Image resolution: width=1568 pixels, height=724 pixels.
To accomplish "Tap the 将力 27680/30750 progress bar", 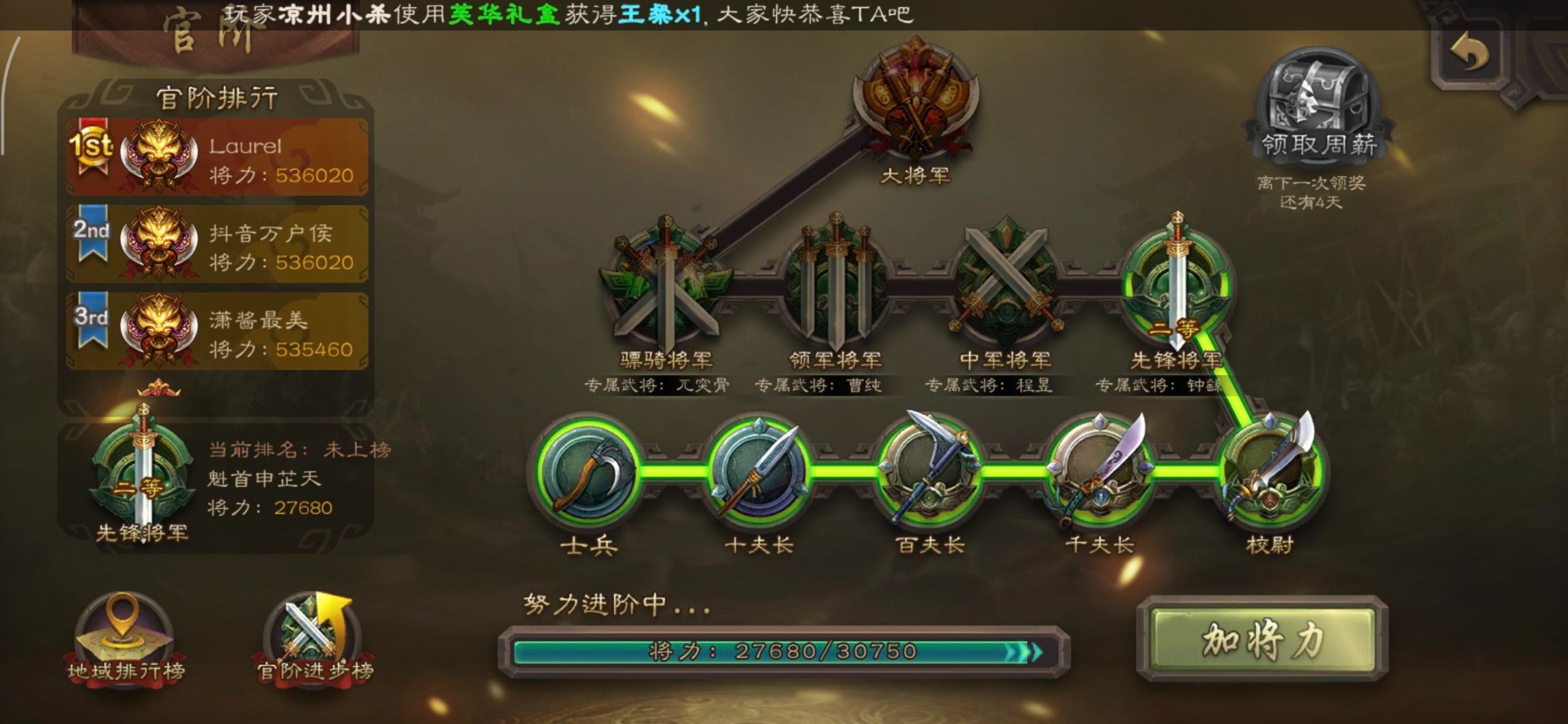I will tap(782, 651).
